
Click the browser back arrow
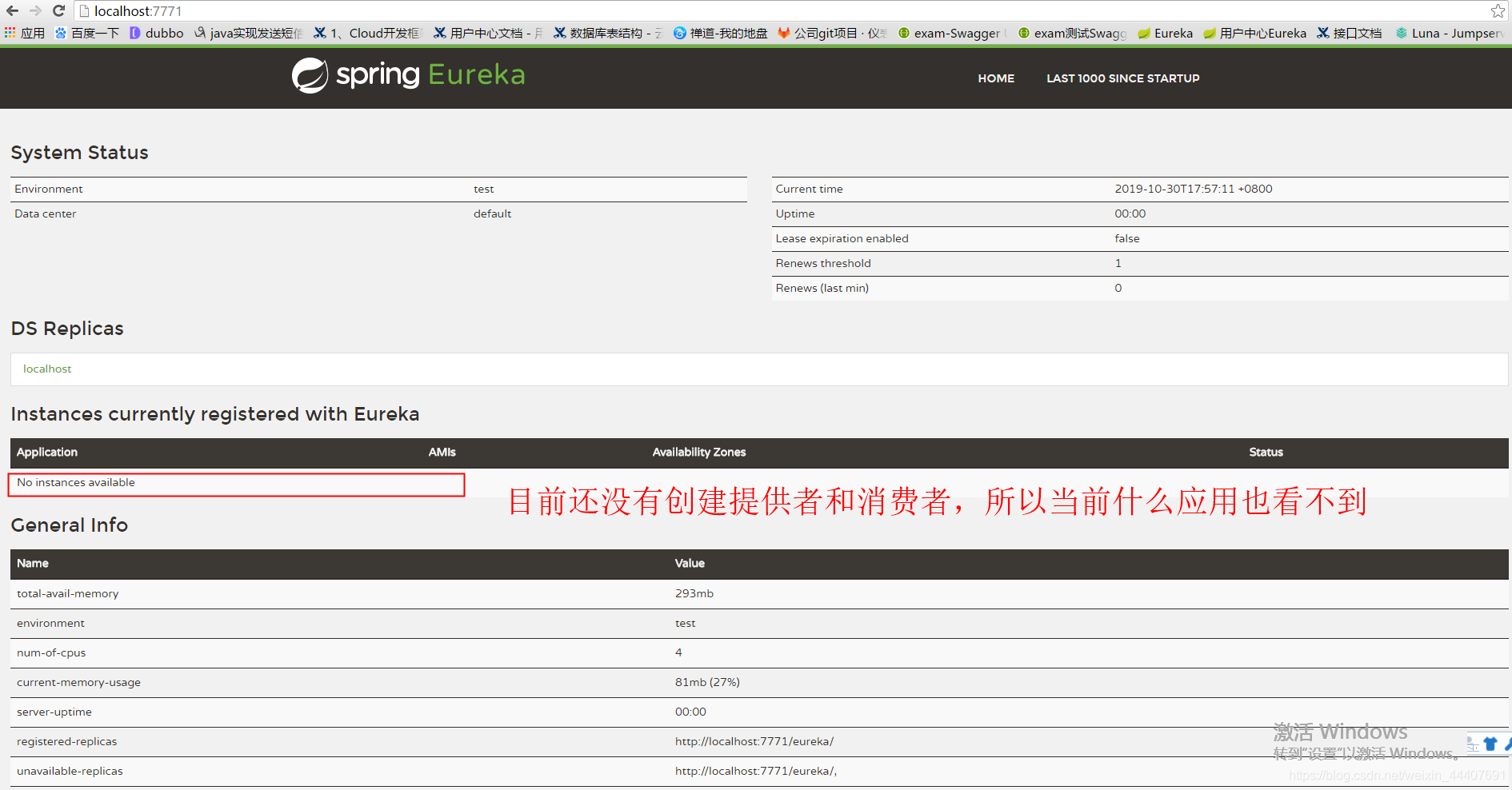(x=13, y=11)
